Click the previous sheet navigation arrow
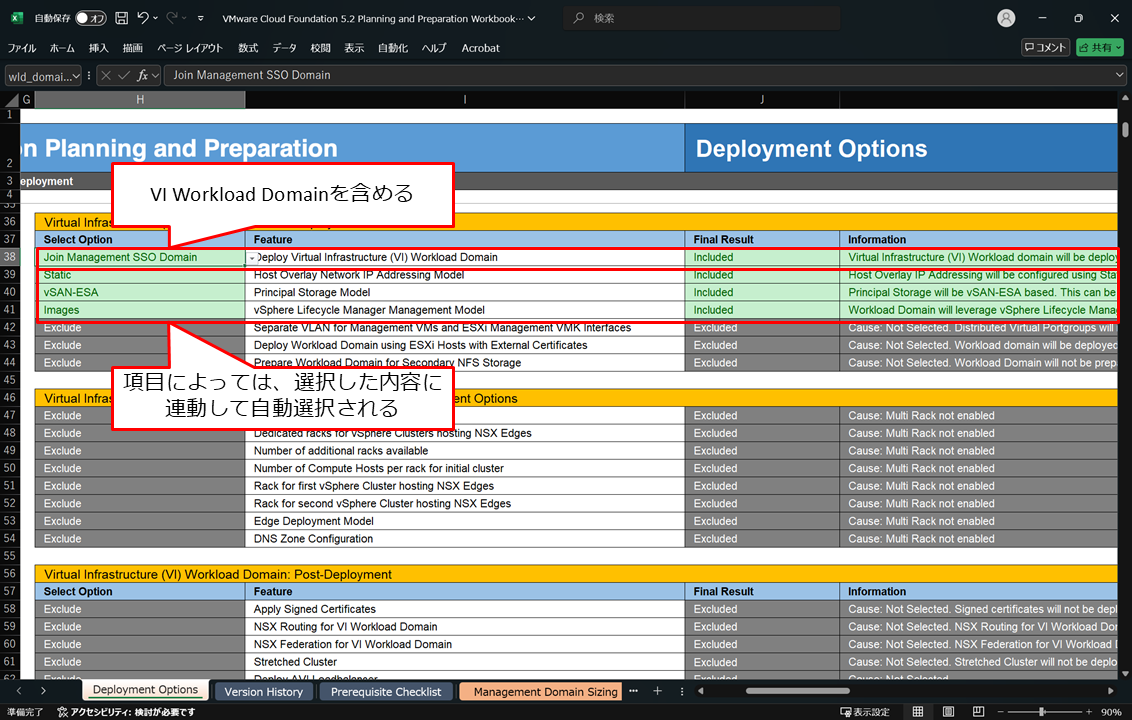Viewport: 1132px width, 720px height. pos(19,691)
